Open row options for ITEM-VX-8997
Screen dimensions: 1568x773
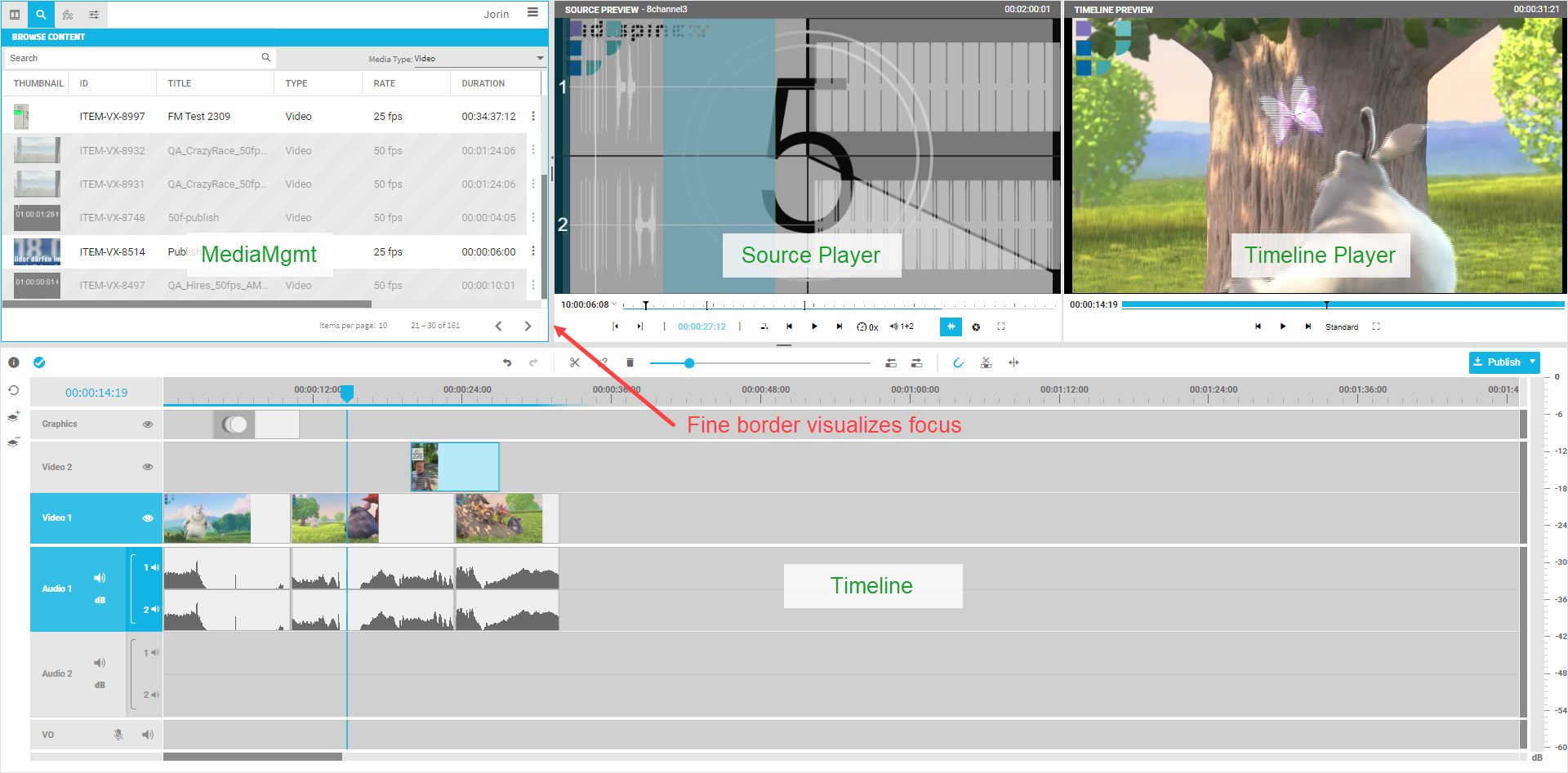click(x=533, y=117)
